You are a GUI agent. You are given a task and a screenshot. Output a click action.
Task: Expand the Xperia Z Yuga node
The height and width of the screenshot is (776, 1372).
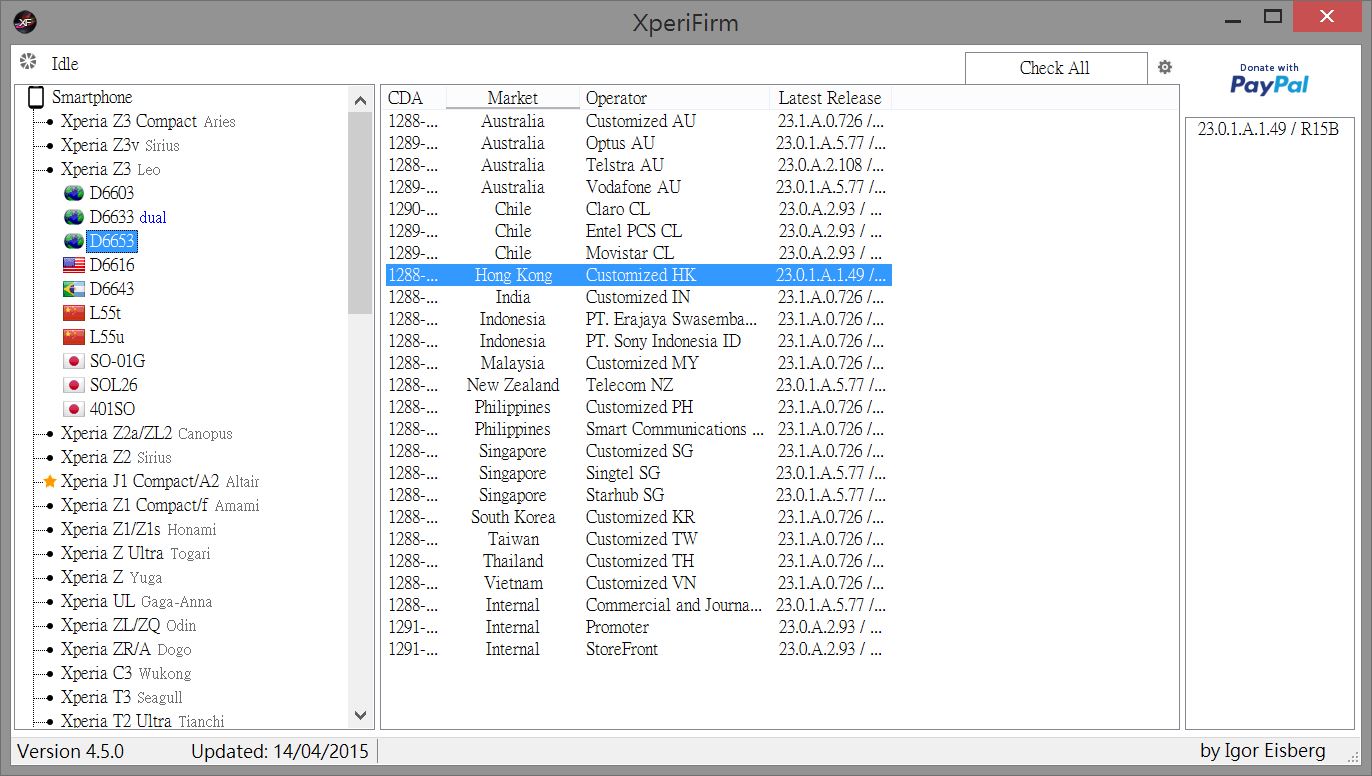[49, 577]
